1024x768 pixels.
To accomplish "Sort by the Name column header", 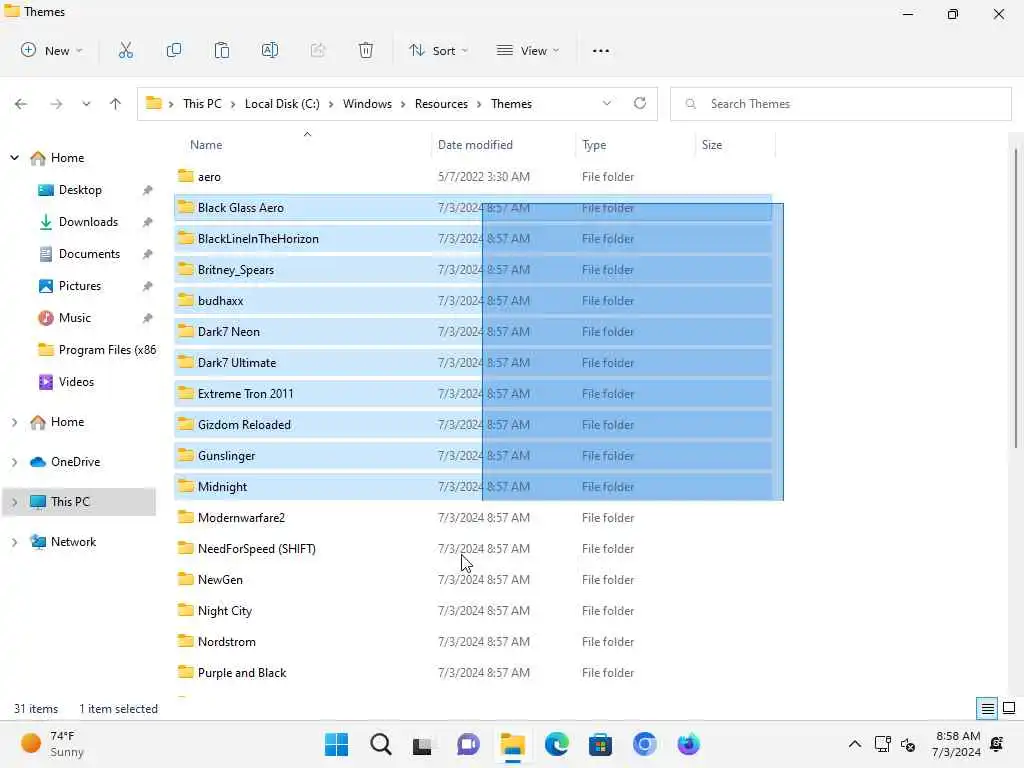I will pyautogui.click(x=302, y=144).
